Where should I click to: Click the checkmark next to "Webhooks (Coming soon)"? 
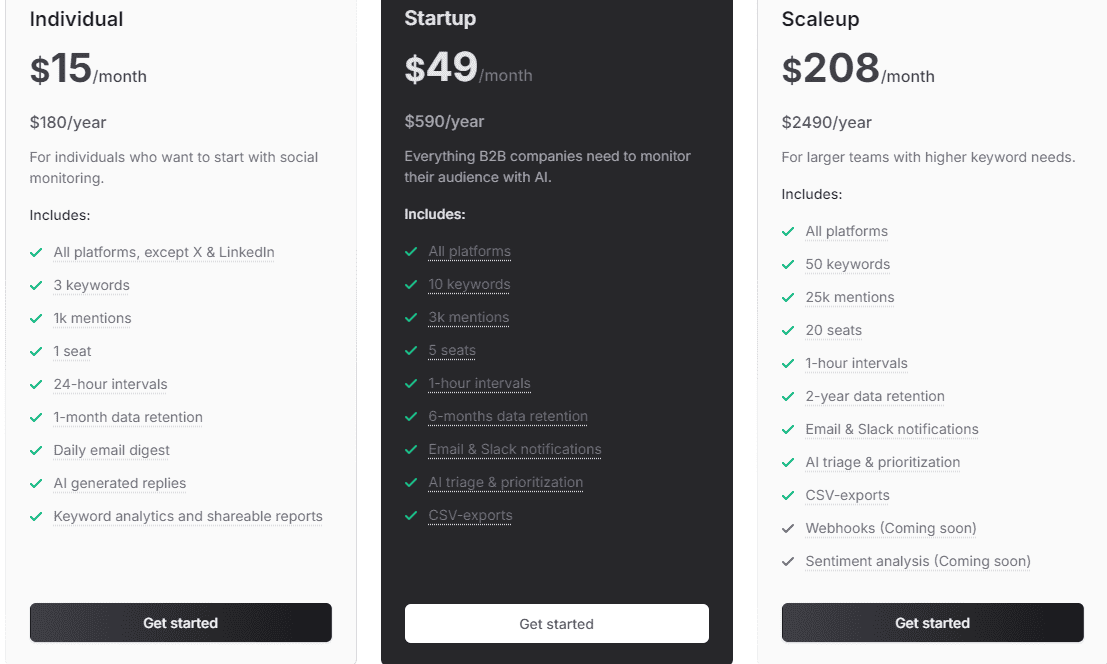click(x=787, y=528)
